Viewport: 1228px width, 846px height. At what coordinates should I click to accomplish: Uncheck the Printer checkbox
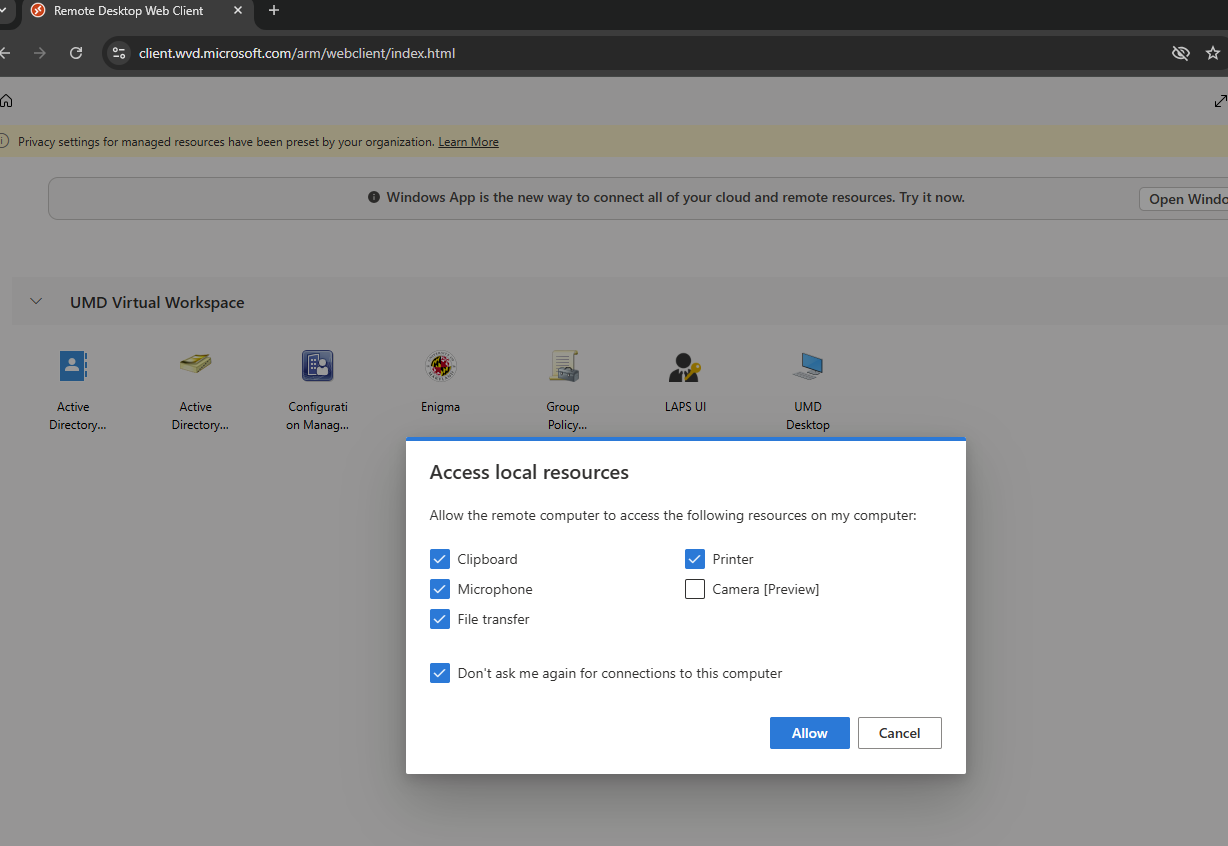pyautogui.click(x=695, y=559)
